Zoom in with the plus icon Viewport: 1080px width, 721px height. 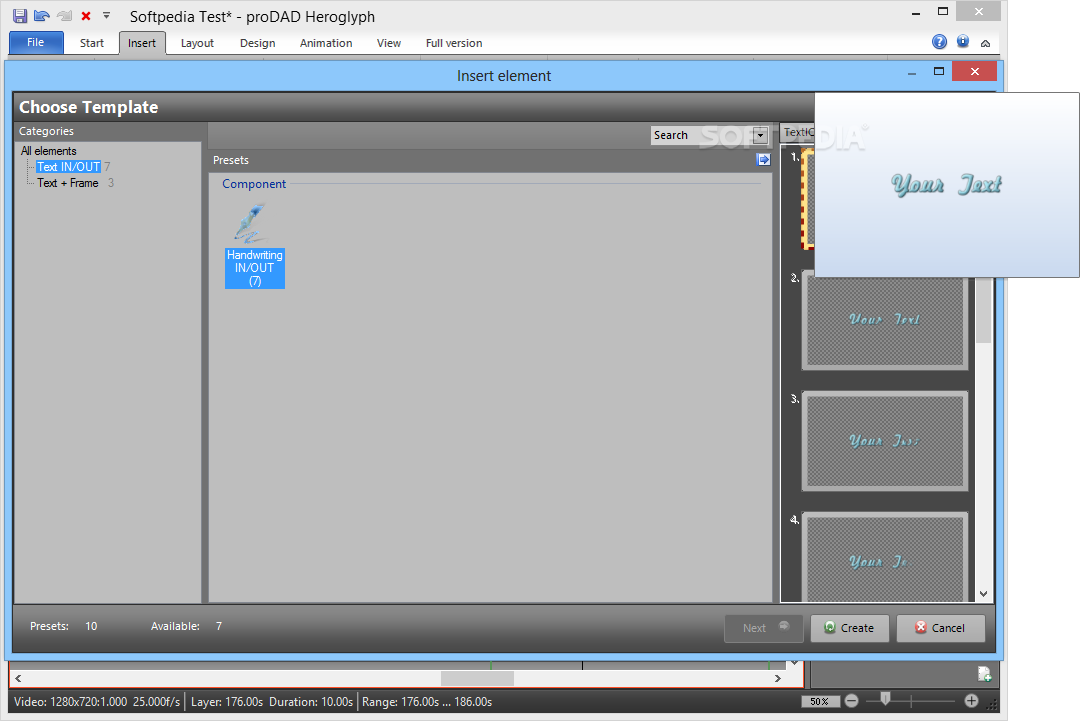pos(971,701)
